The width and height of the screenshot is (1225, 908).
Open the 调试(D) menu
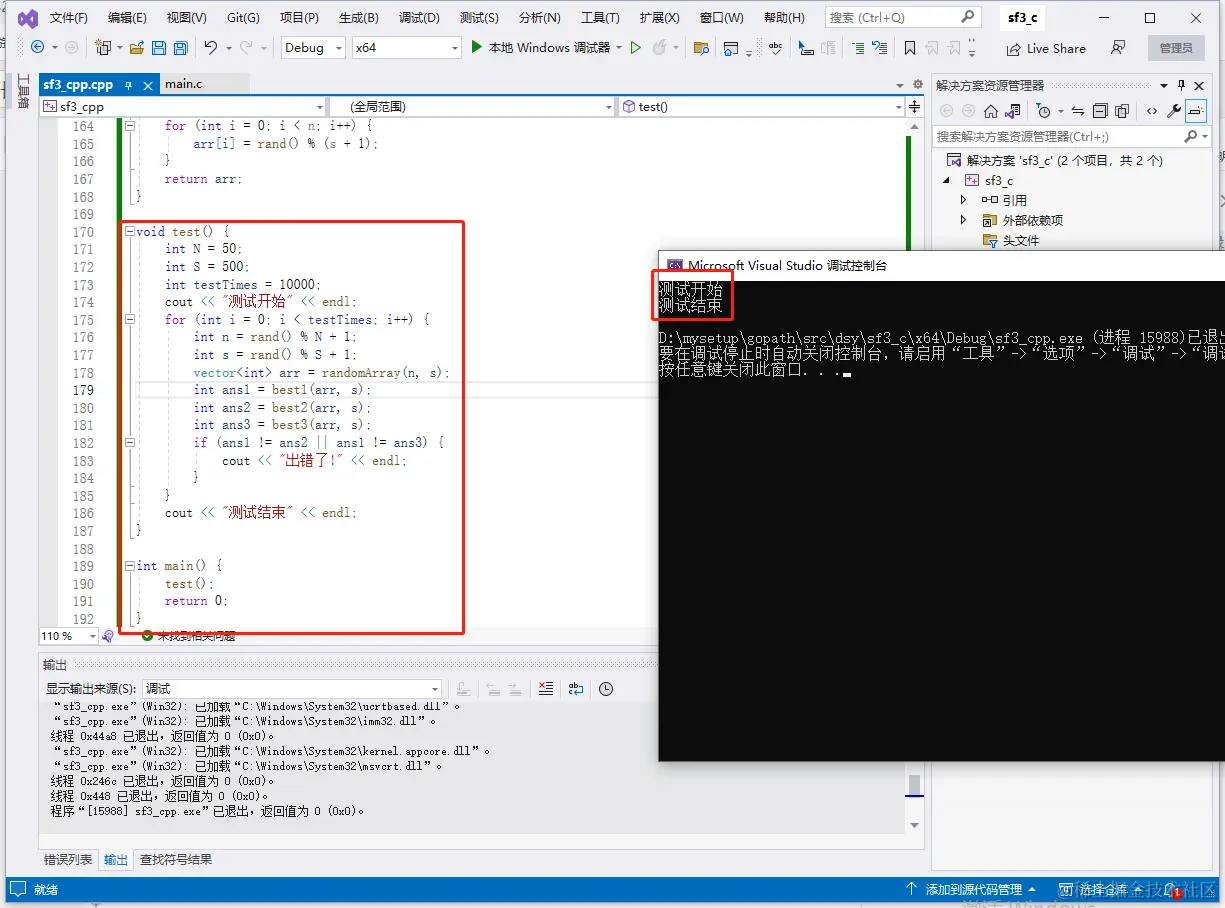pos(419,17)
